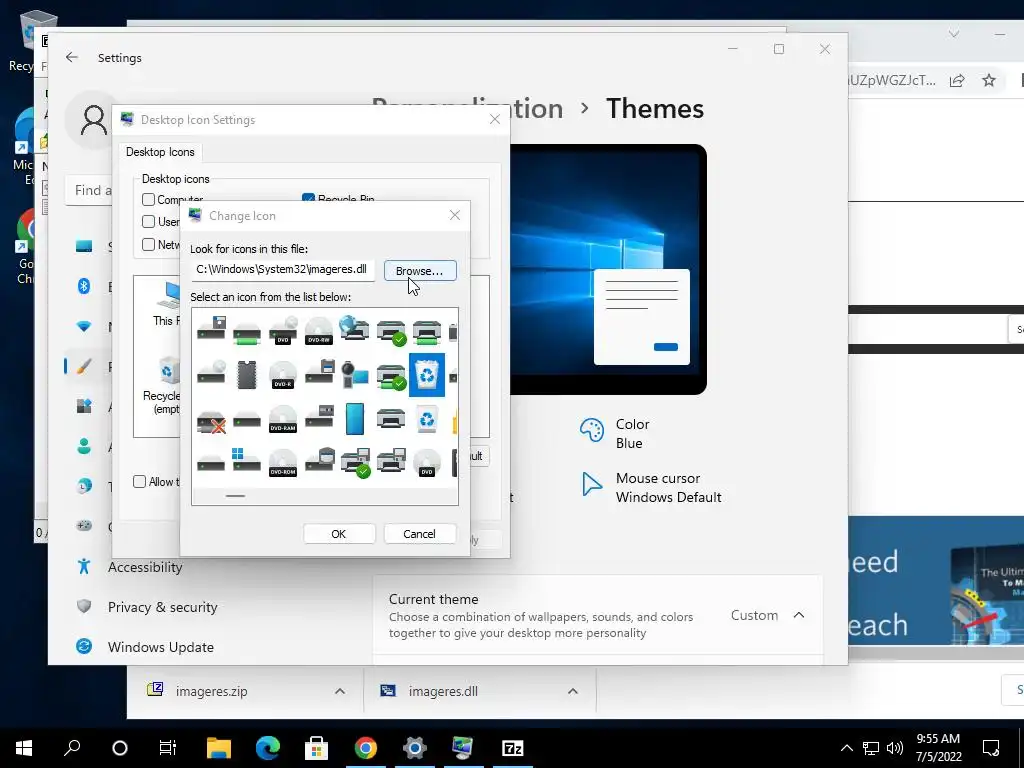Pick the plain printer icon without overlays
This screenshot has height=768, width=1024.
(391, 419)
